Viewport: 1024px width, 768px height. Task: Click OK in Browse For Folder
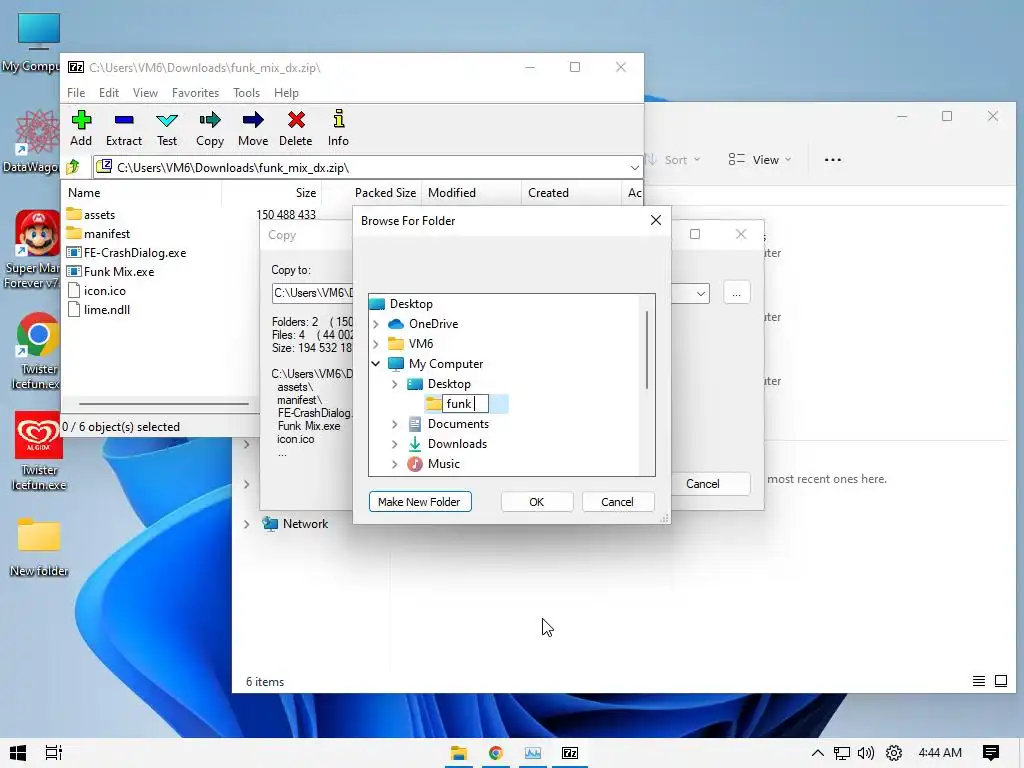(537, 502)
